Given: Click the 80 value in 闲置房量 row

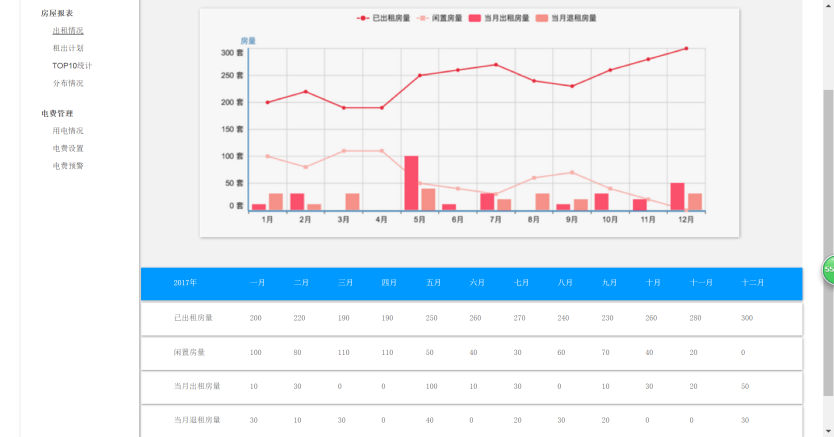Looking at the screenshot, I should pos(297,352).
